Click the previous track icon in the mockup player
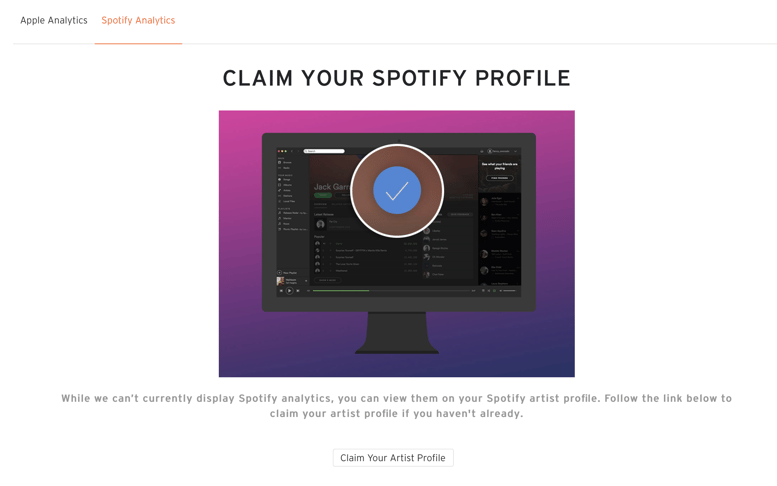The height and width of the screenshot is (486, 777). point(281,291)
